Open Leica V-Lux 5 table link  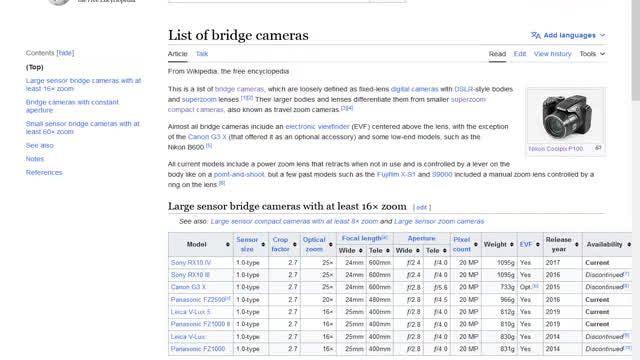(190, 312)
